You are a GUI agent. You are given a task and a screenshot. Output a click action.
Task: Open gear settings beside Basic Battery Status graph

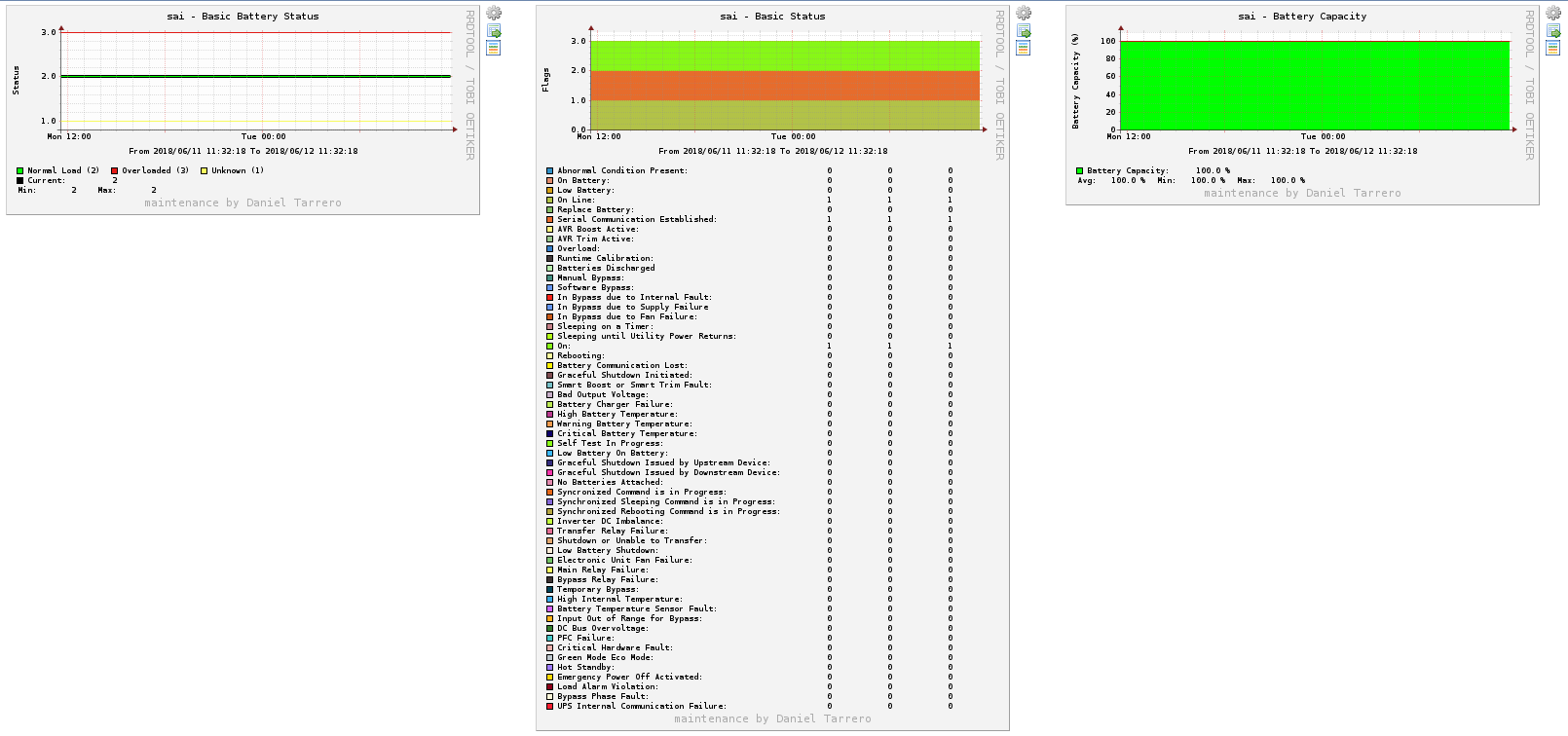pyautogui.click(x=494, y=13)
